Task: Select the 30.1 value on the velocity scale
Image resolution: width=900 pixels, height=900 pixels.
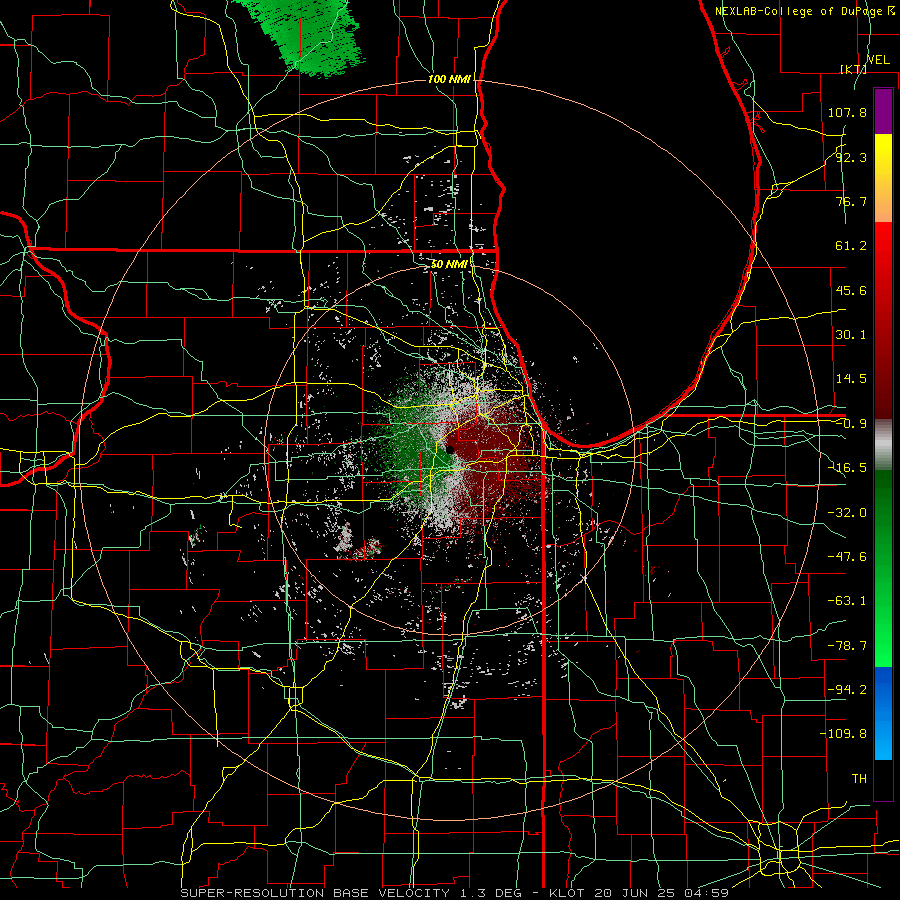Action: click(x=851, y=335)
